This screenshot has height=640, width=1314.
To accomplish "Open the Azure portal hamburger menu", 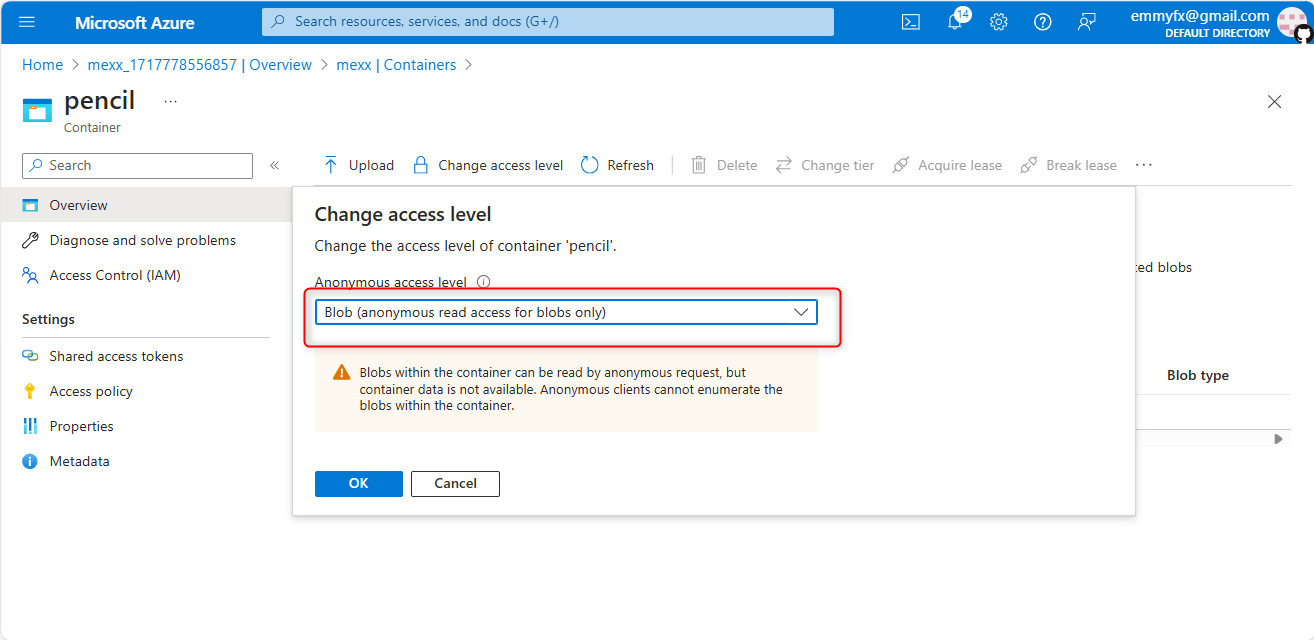I will click(27, 22).
